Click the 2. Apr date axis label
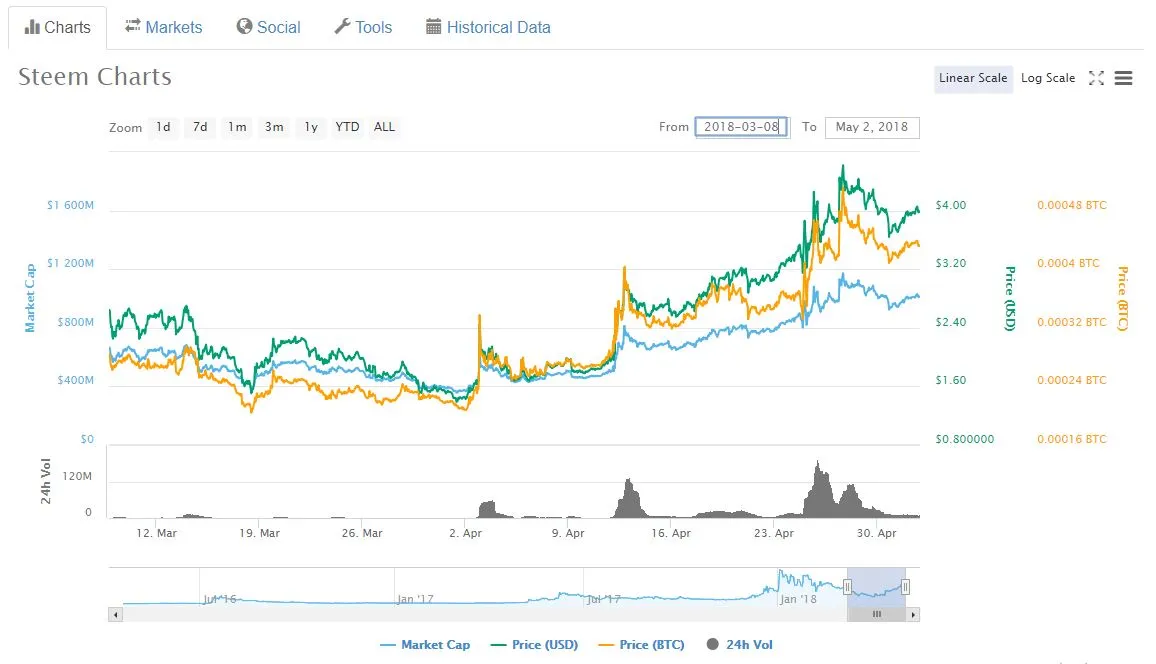Screen dimensions: 1156x664 (x=465, y=533)
